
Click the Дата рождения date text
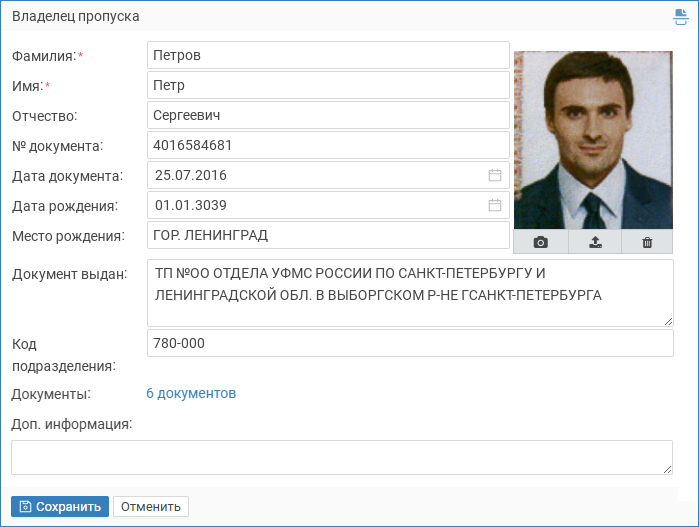(x=191, y=205)
